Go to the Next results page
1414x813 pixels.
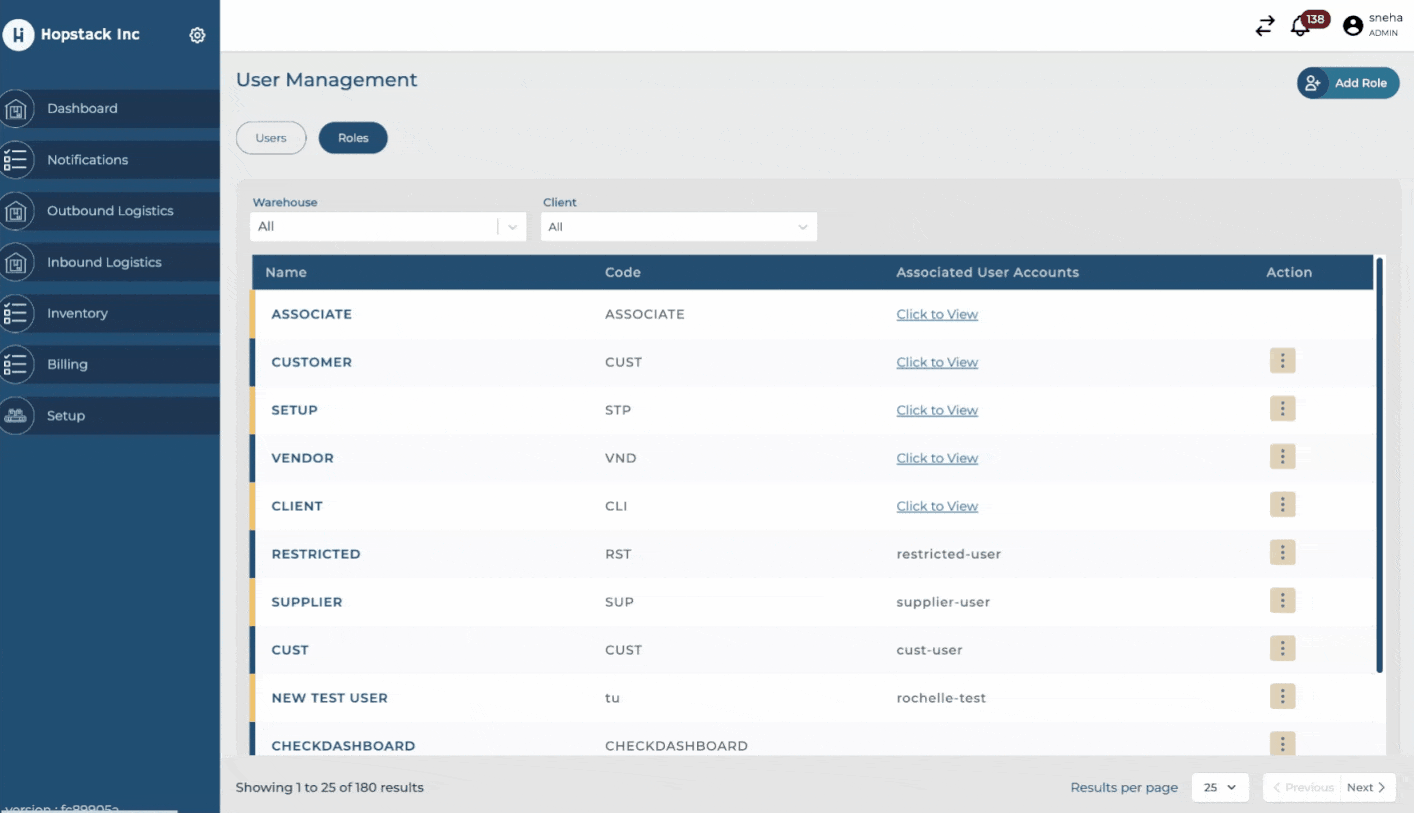coord(1365,788)
